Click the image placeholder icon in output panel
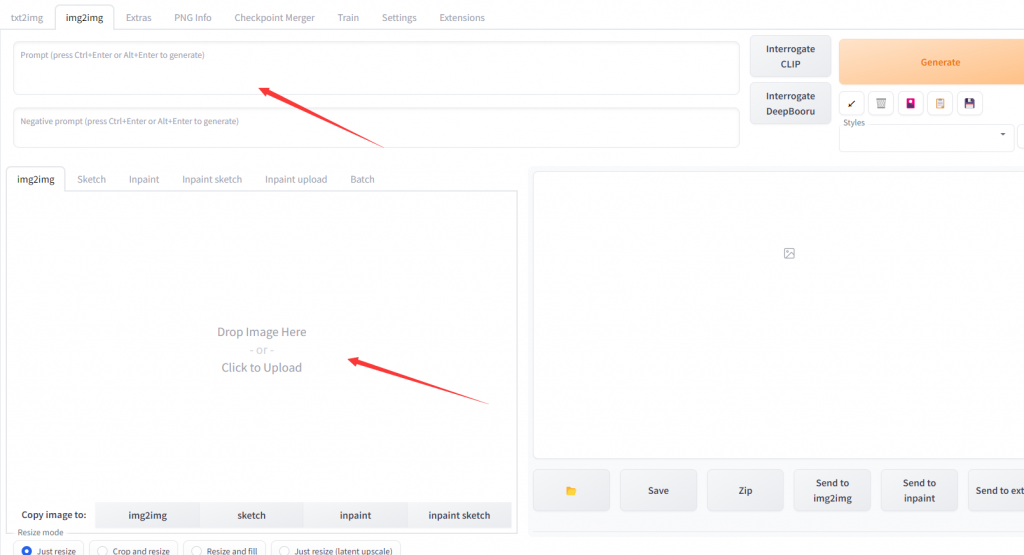Screen dimensions: 1024x555 tap(789, 253)
